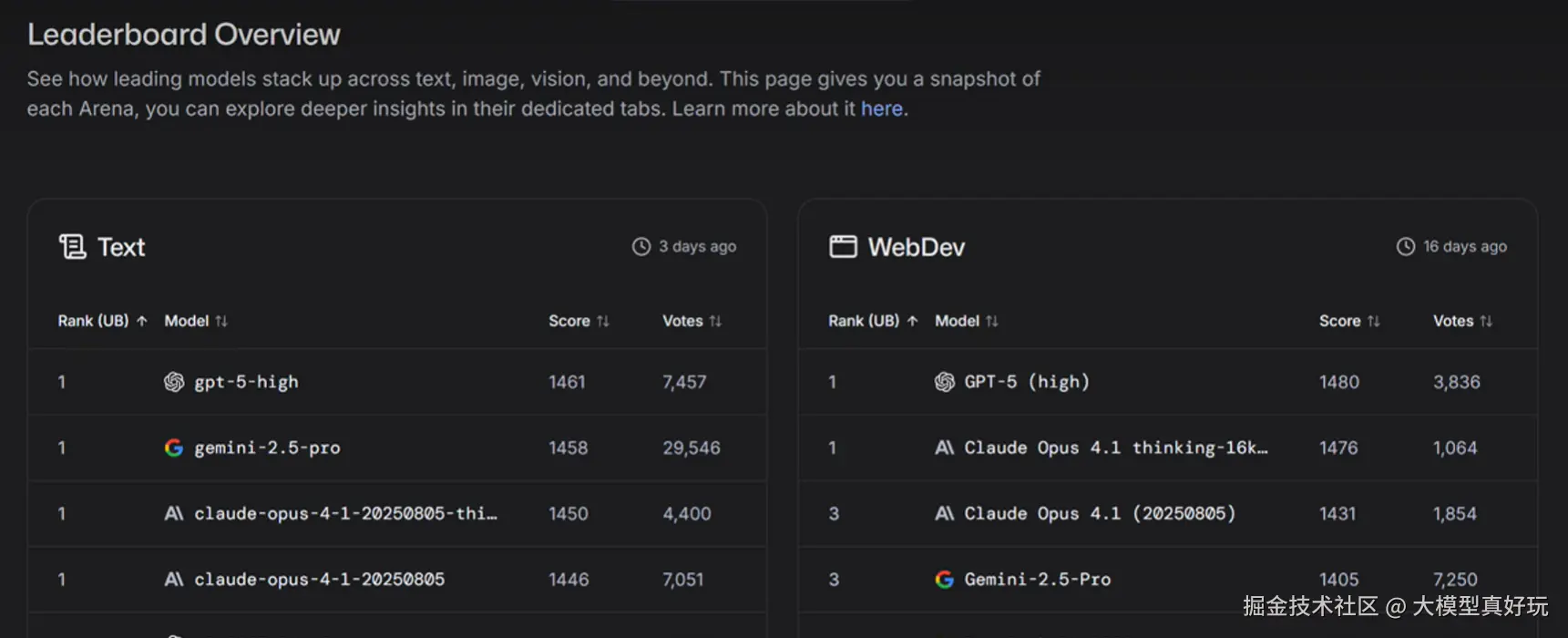
Task: Select the gpt-5-high model name
Action: 246,382
